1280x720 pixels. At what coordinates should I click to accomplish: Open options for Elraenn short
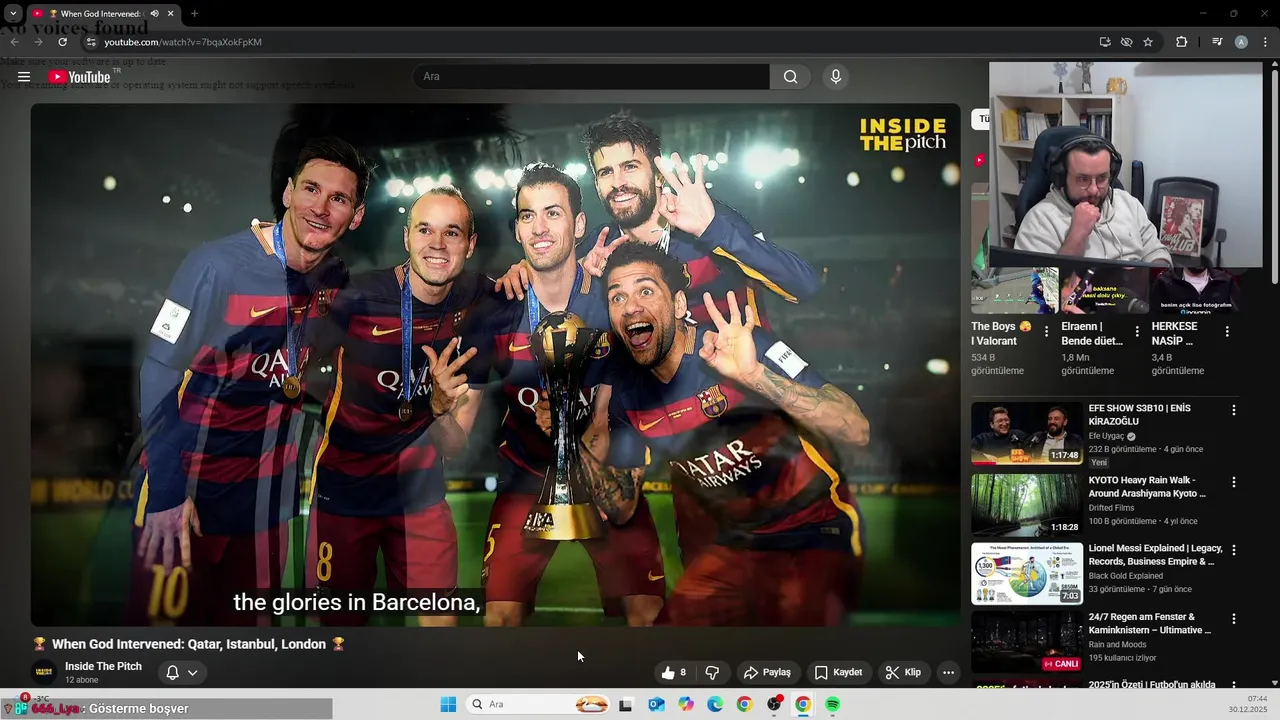[x=1137, y=331]
